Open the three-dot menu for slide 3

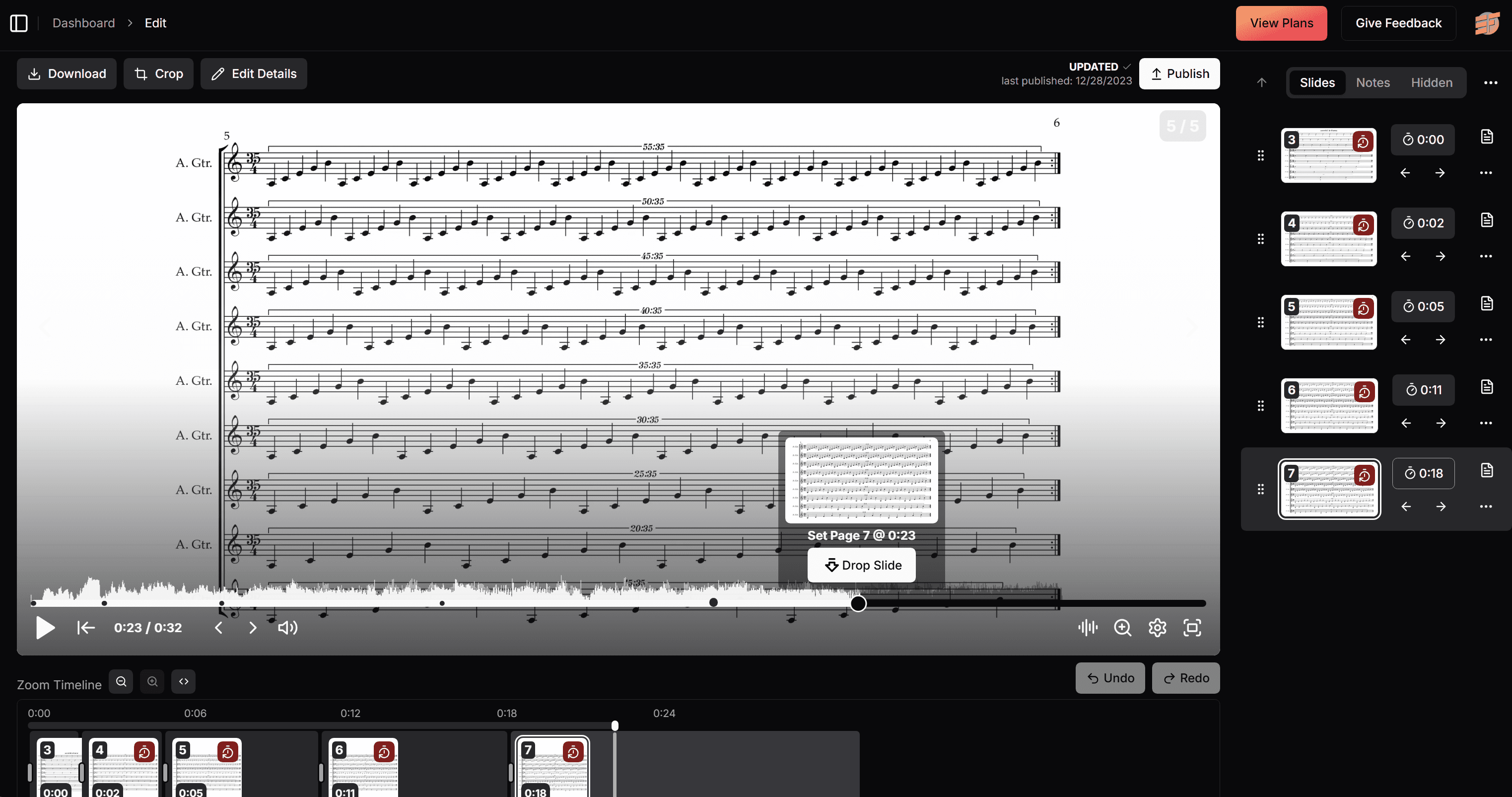(1486, 173)
